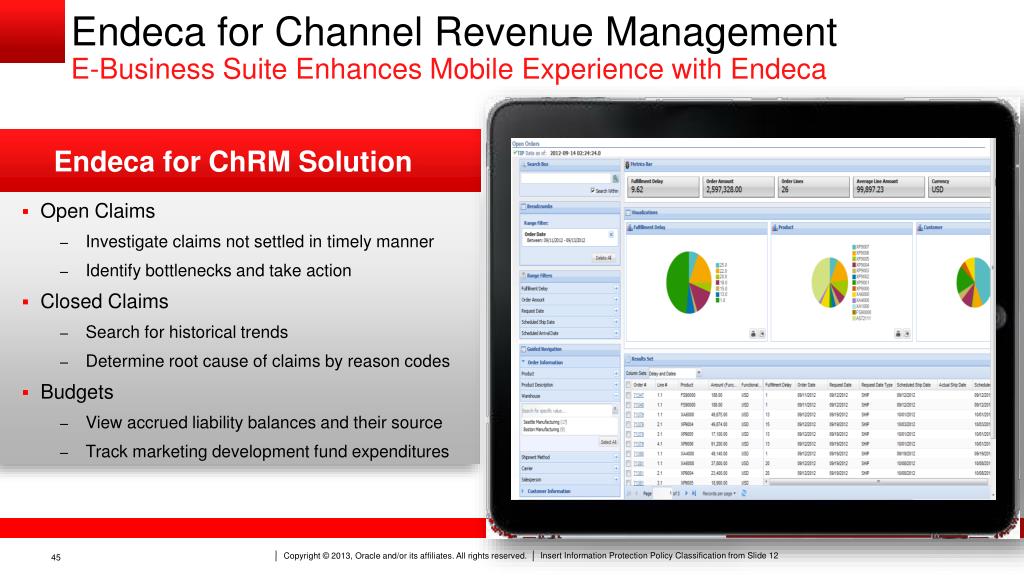Tick the checkbox on the second results row
The height and width of the screenshot is (576, 1024).
pyautogui.click(x=629, y=405)
